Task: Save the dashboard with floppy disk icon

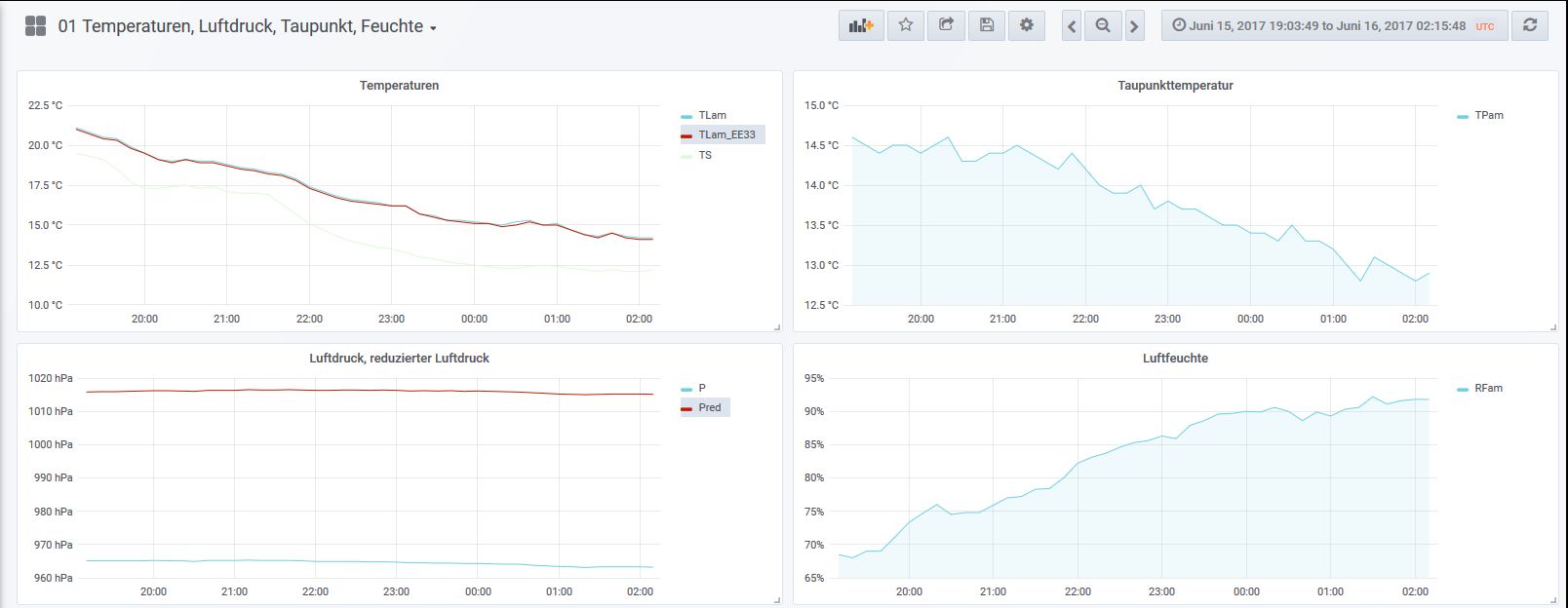Action: (x=986, y=25)
